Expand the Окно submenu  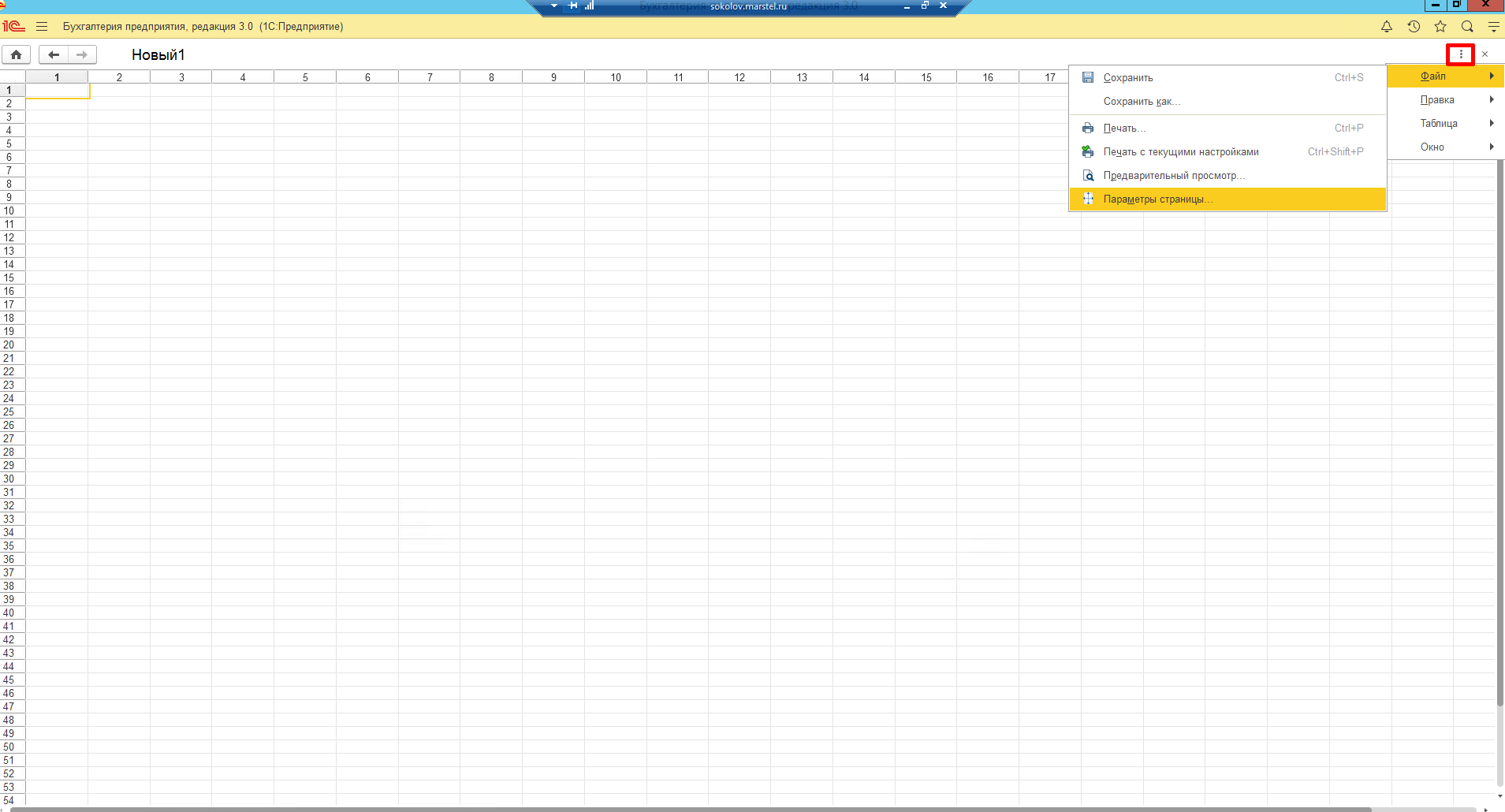[1446, 147]
